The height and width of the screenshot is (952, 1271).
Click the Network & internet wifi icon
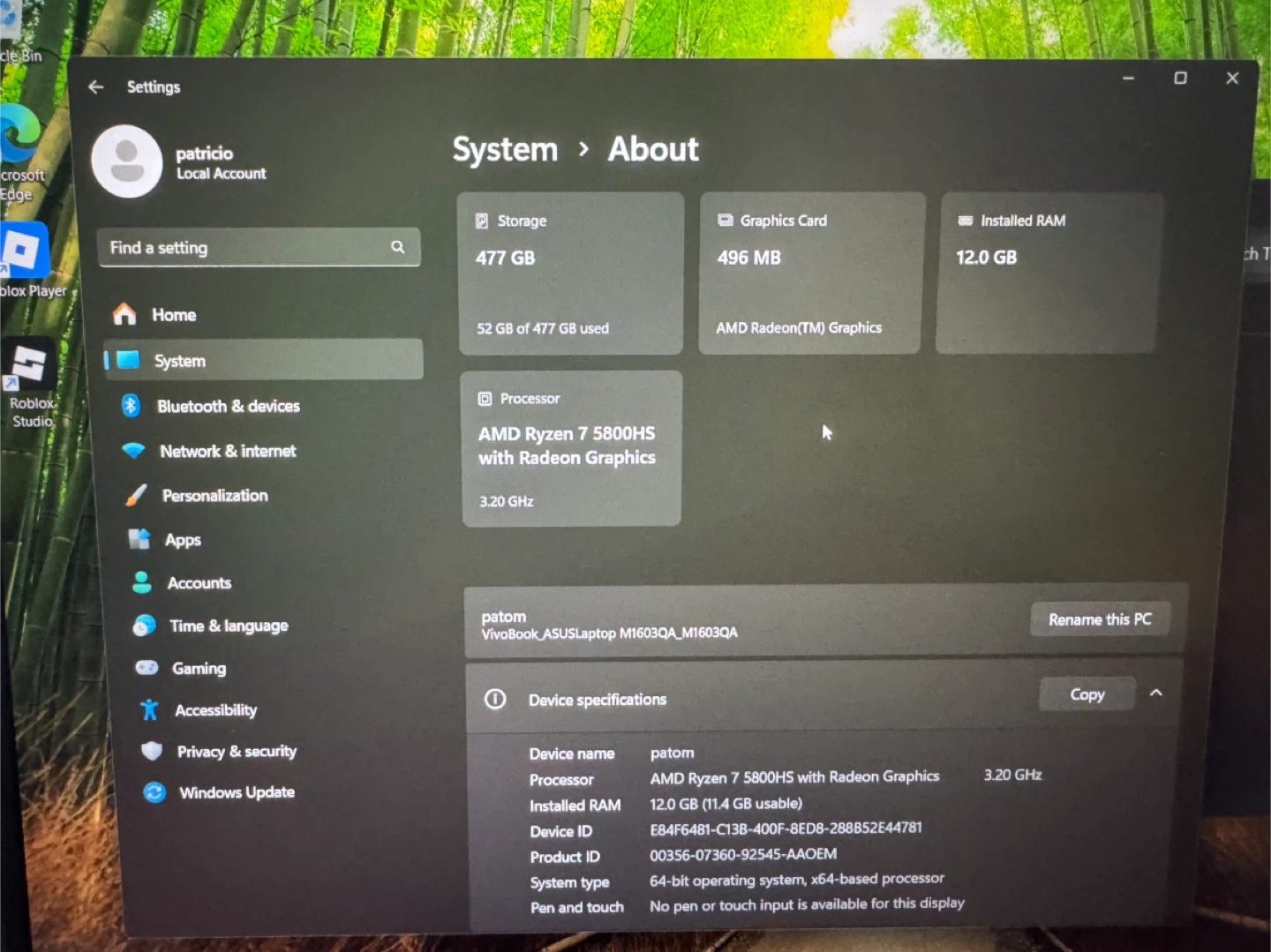click(x=133, y=450)
